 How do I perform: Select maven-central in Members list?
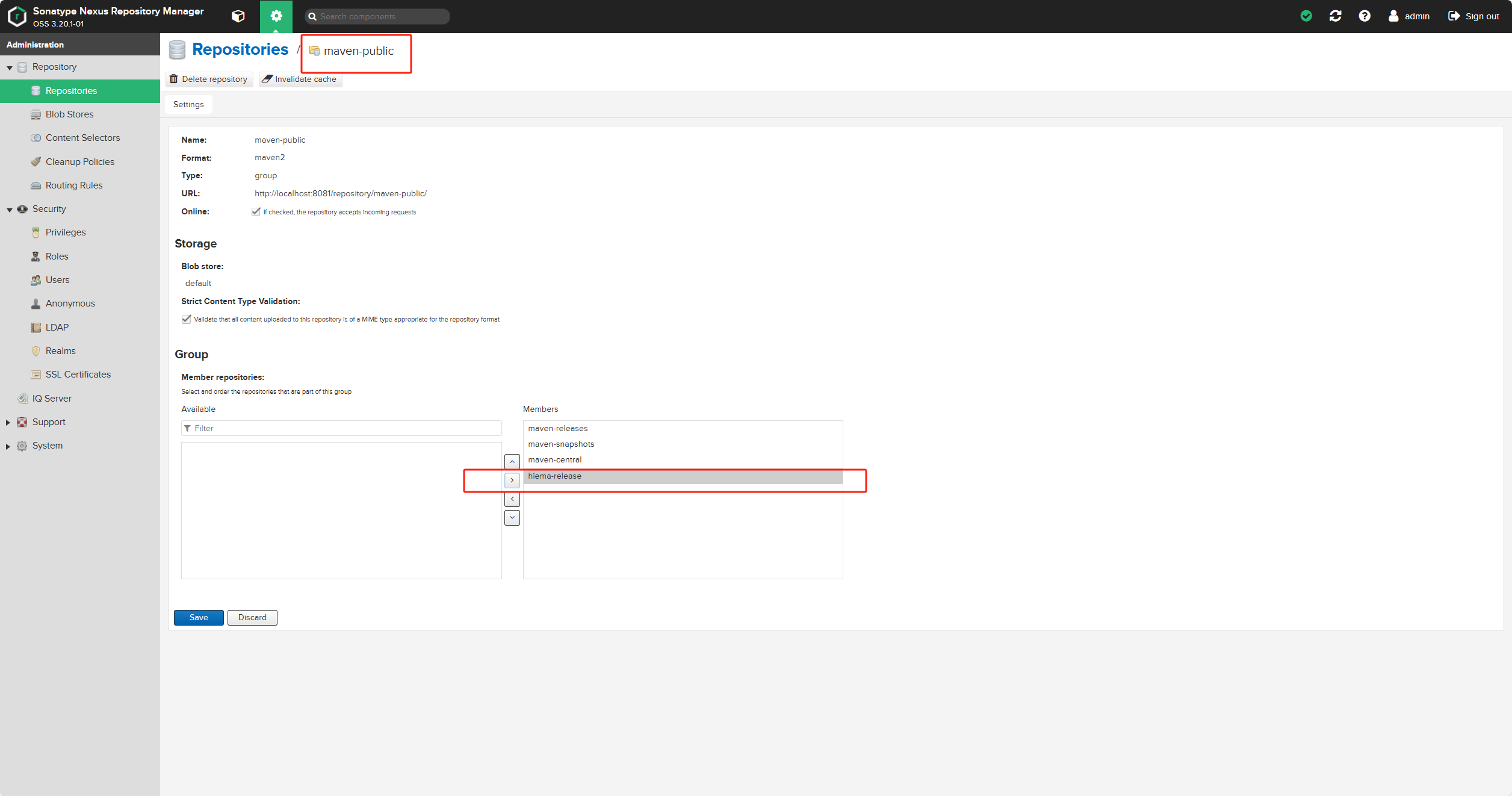[683, 460]
